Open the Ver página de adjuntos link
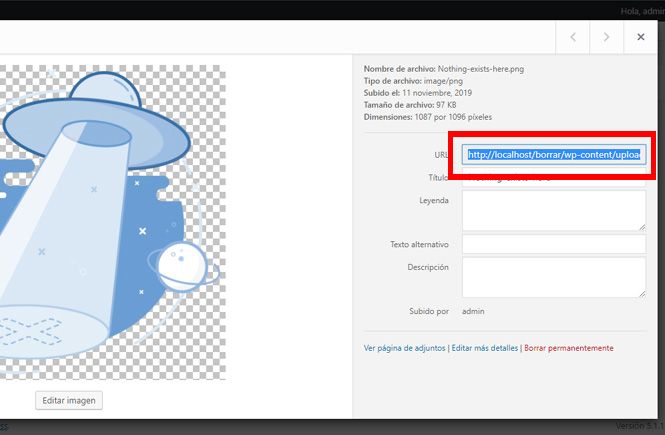The height and width of the screenshot is (435, 665). [405, 348]
